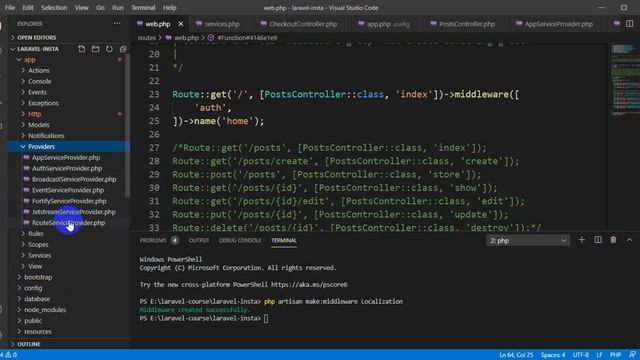Show the problems count badge
640x360 pixels.
tap(175, 240)
